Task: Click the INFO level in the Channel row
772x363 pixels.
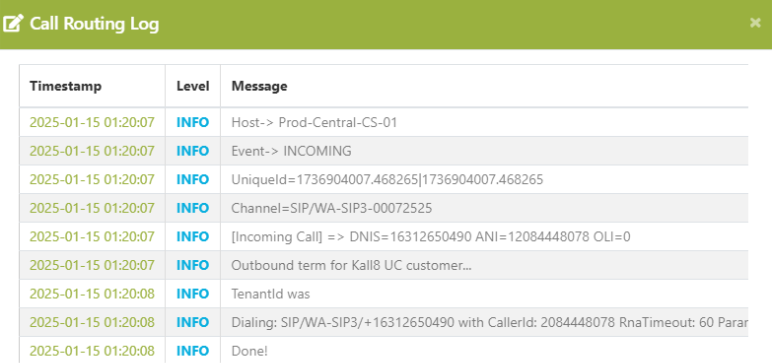Action: [193, 208]
